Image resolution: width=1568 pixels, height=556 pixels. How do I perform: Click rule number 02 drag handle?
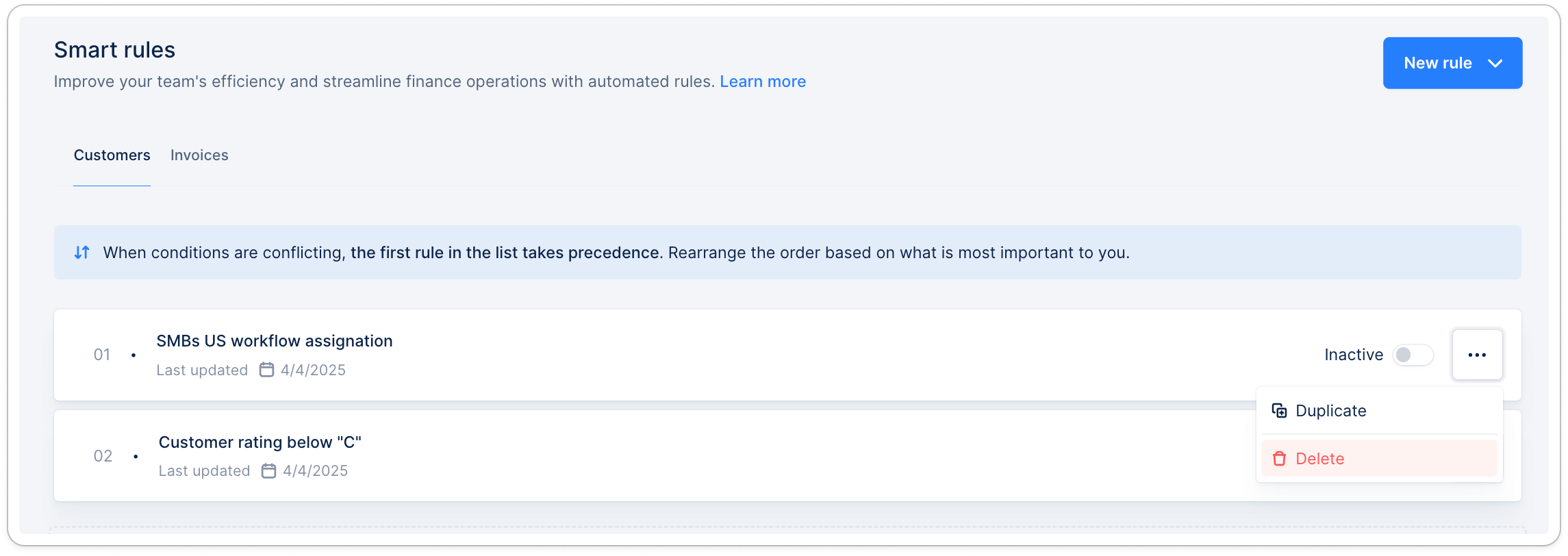[x=103, y=456]
